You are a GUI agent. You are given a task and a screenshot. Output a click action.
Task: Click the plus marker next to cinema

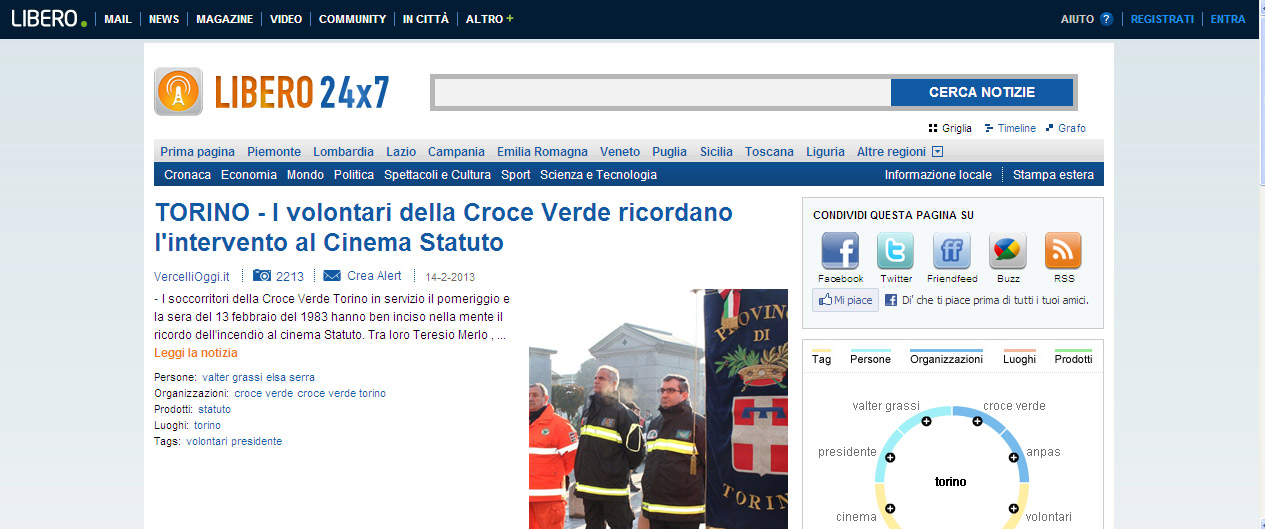pyautogui.click(x=890, y=508)
